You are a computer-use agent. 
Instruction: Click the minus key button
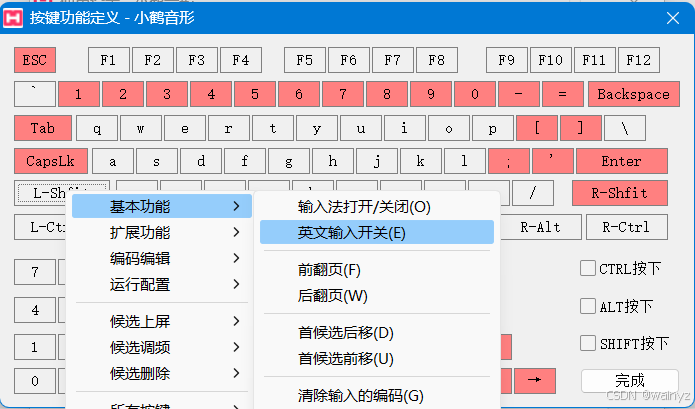click(x=519, y=94)
